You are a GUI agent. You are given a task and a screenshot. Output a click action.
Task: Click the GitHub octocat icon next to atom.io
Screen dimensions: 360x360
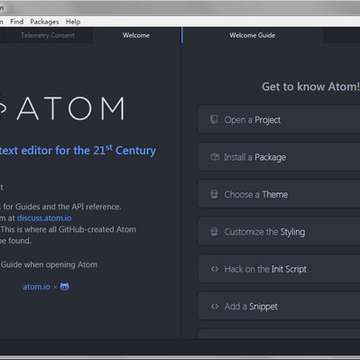(65, 287)
